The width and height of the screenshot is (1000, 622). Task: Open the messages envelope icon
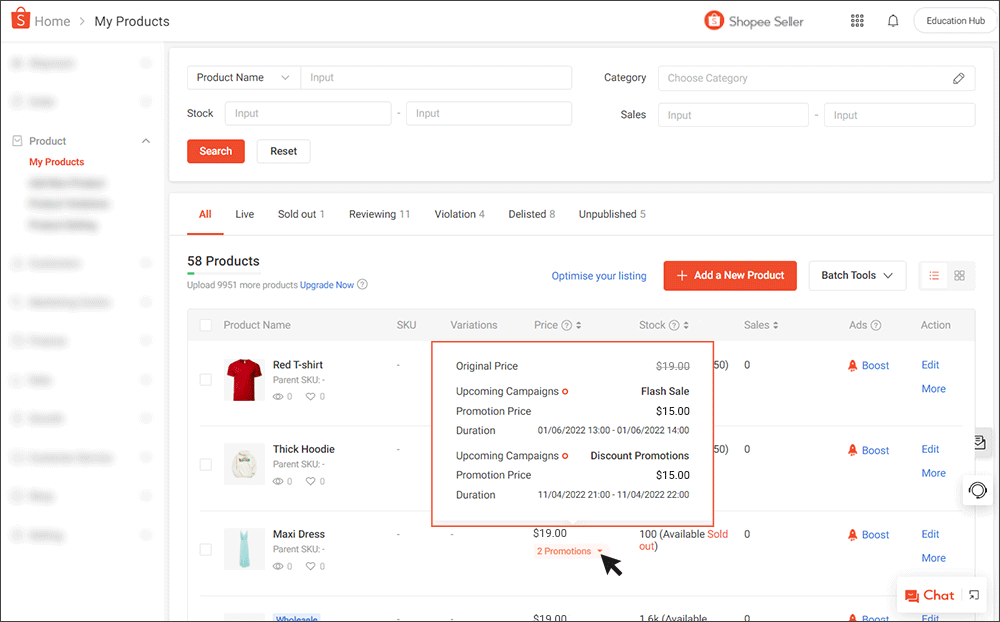pos(978,443)
